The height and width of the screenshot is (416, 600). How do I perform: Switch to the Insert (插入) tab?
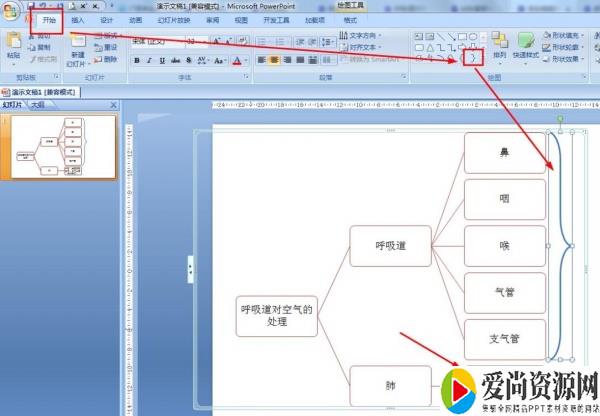(x=78, y=19)
